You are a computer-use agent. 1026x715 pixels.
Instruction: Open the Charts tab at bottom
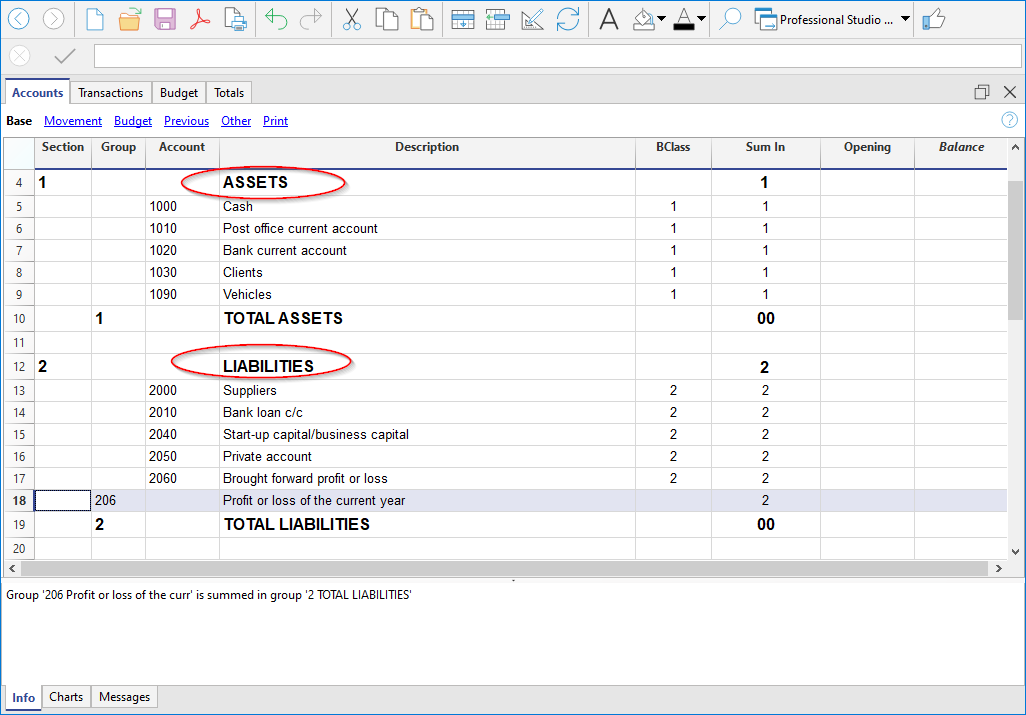coord(66,697)
